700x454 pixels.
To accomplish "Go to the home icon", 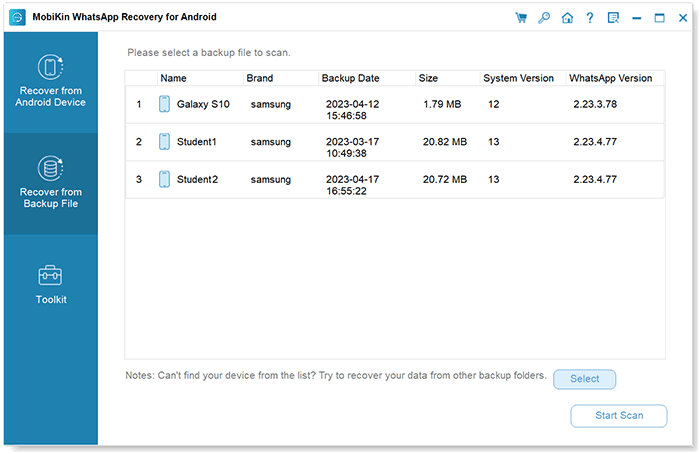I will coord(567,18).
